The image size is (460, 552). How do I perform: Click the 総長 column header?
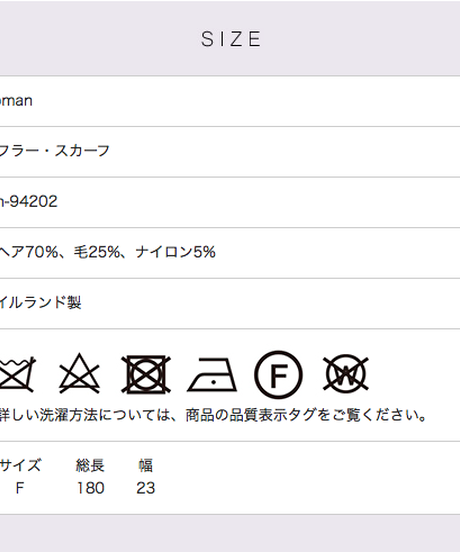pyautogui.click(x=90, y=465)
